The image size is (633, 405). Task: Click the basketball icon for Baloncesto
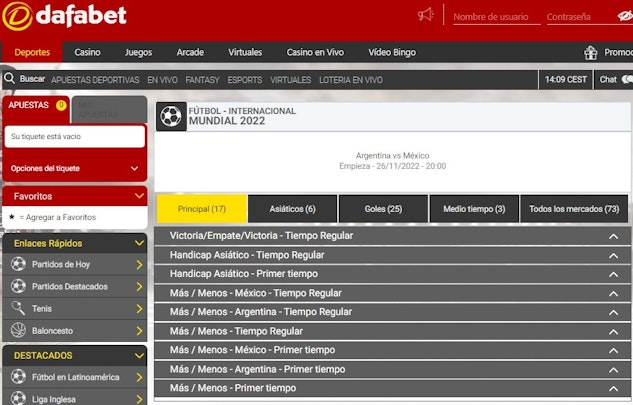[x=18, y=330]
